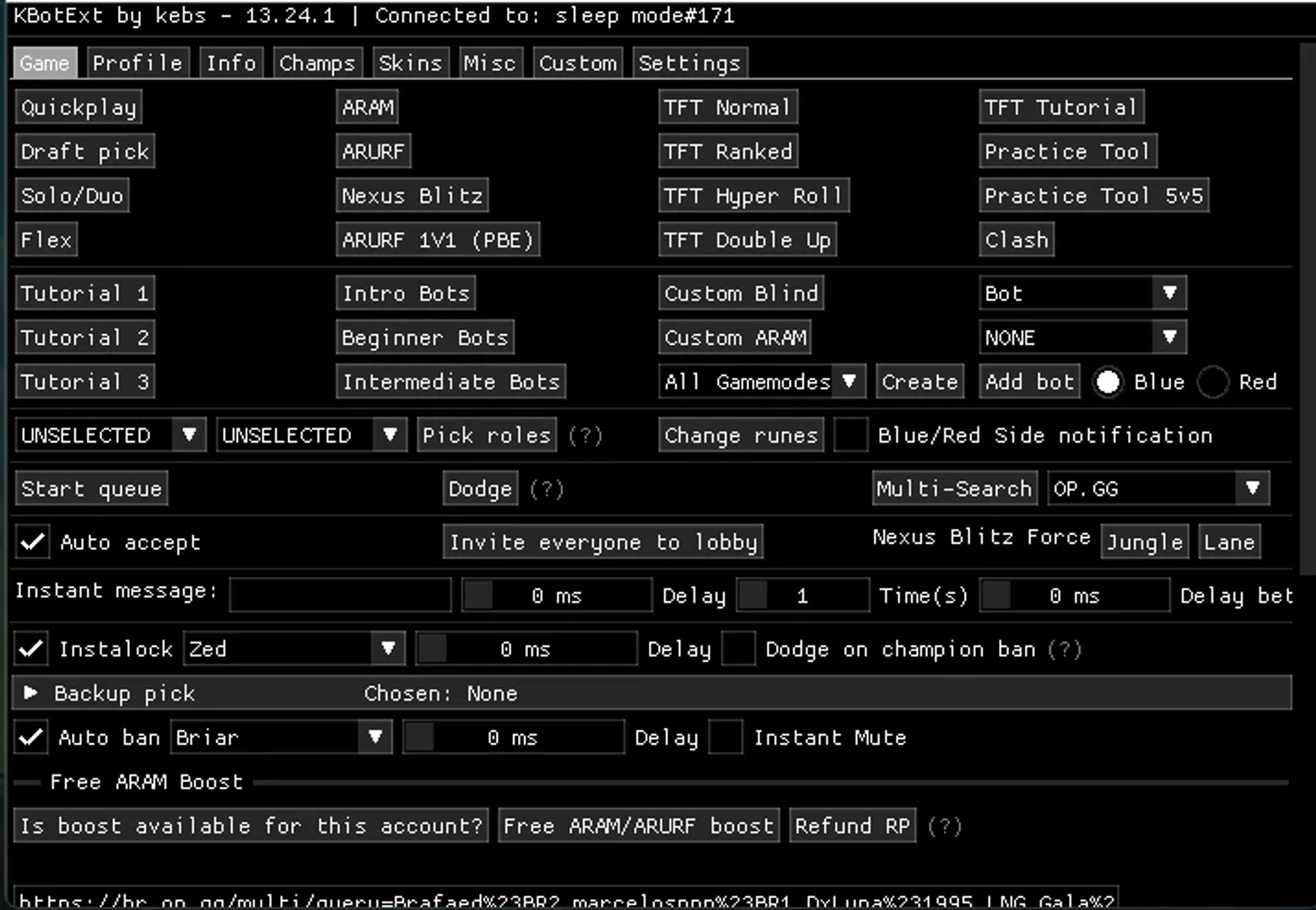
Task: Select the Custom tab
Action: pos(578,63)
